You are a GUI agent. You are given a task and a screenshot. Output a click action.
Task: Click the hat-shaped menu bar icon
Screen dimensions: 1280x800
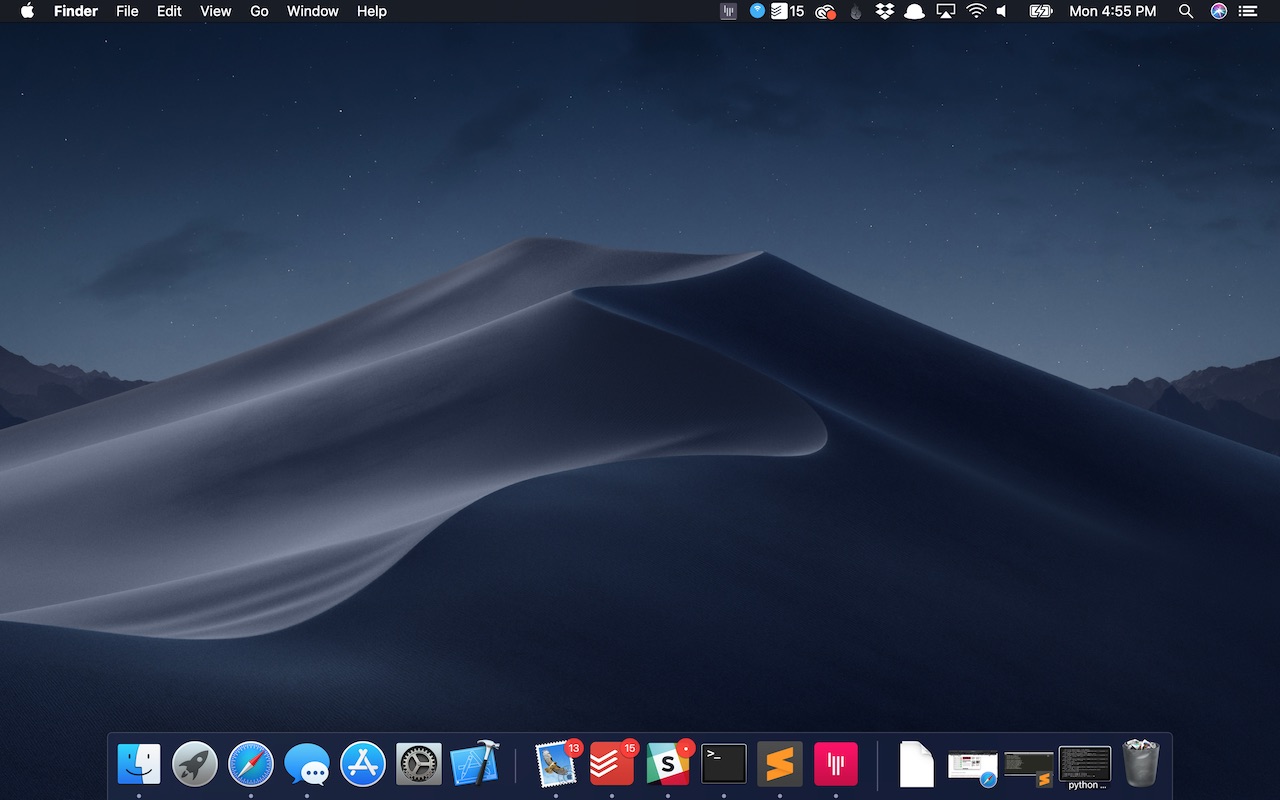pos(914,11)
